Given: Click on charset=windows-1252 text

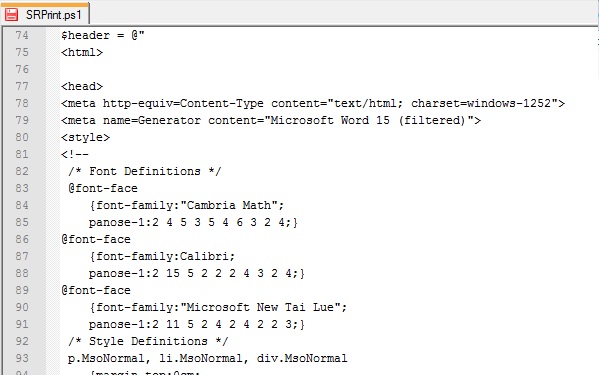Looking at the screenshot, I should point(481,103).
